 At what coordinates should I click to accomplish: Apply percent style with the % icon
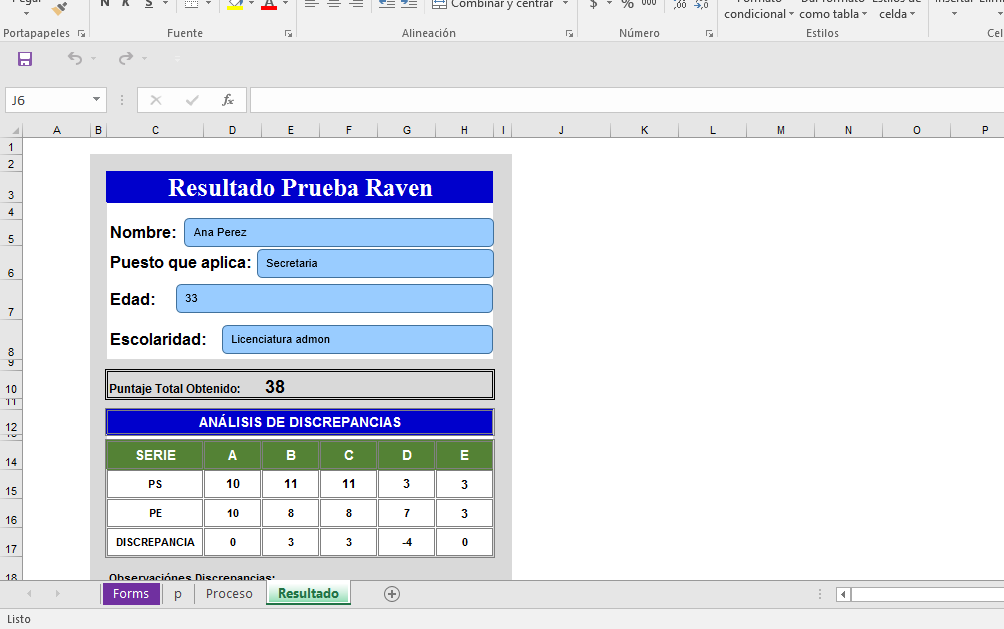point(628,4)
